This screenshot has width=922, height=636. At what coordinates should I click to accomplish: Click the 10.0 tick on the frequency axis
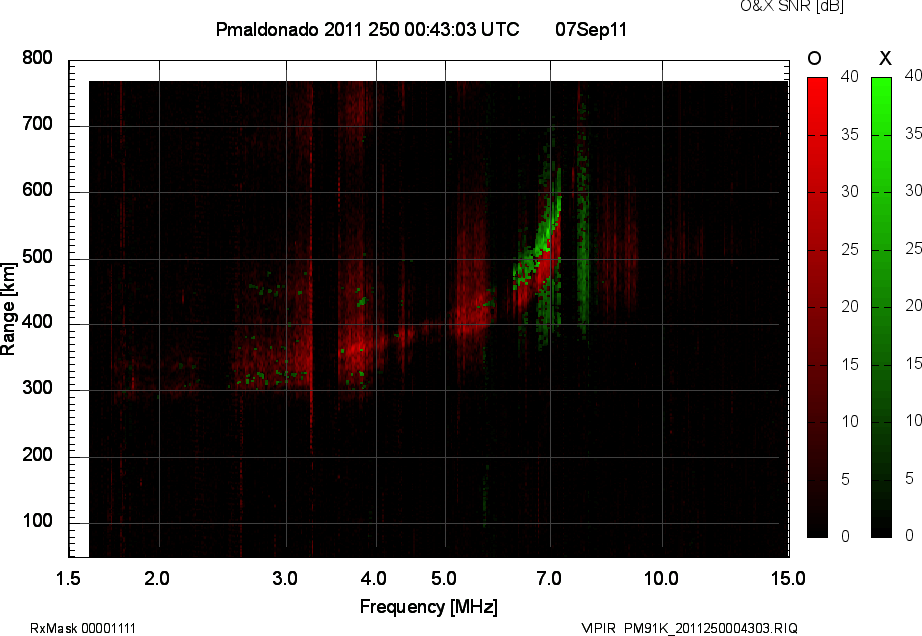pyautogui.click(x=662, y=579)
